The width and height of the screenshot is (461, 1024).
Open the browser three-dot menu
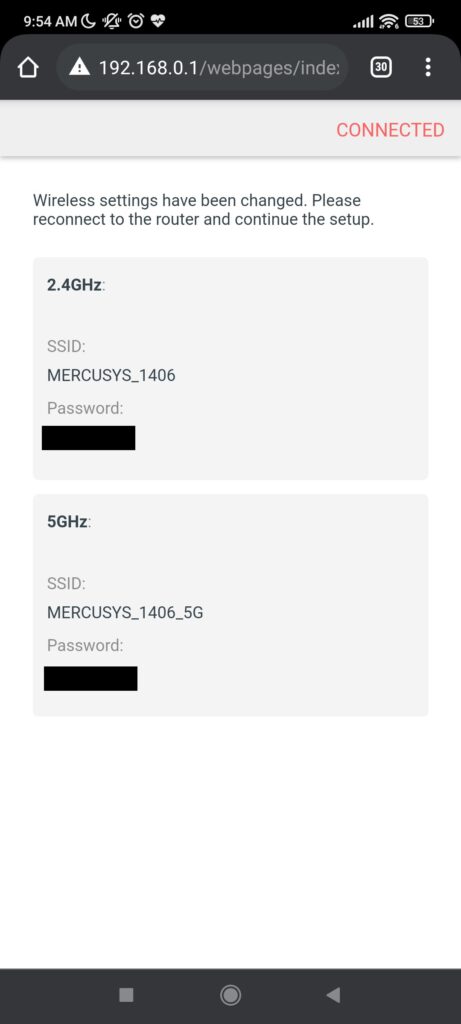[428, 67]
